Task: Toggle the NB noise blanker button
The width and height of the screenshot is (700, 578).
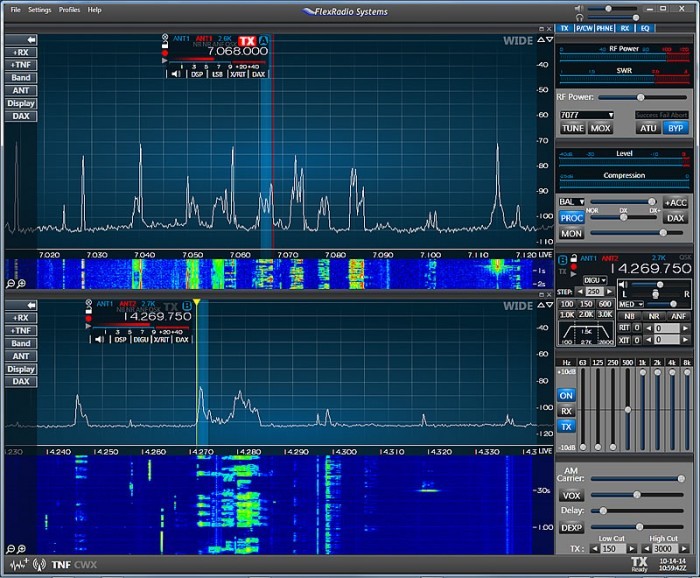Action: click(629, 316)
